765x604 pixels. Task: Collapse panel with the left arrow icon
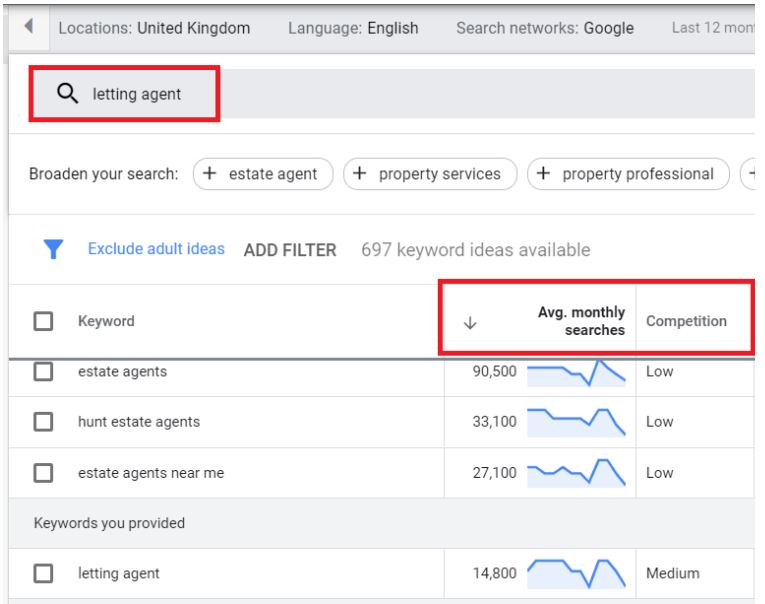(29, 26)
